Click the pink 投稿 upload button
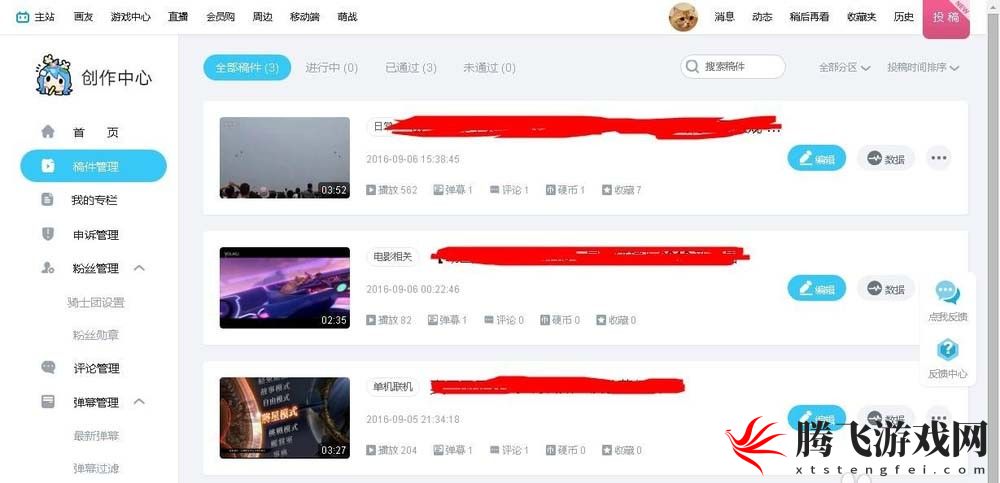 946,19
